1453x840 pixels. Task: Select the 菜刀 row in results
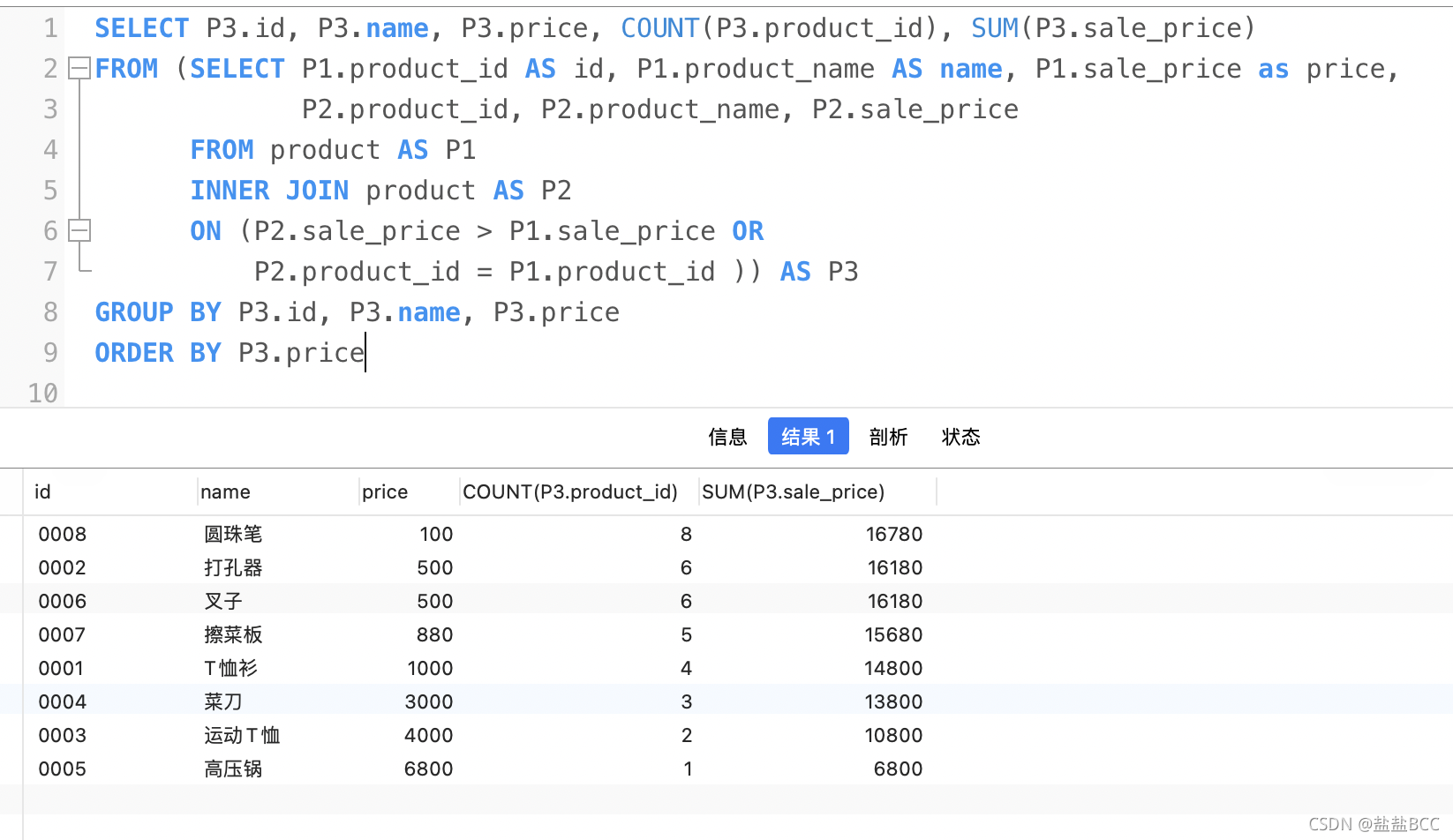(353, 701)
